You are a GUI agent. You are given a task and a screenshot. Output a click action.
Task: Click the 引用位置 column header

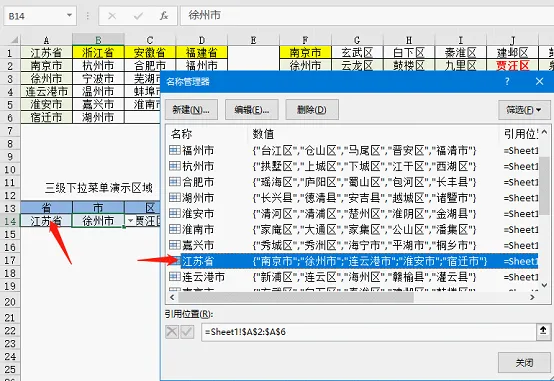pos(521,134)
